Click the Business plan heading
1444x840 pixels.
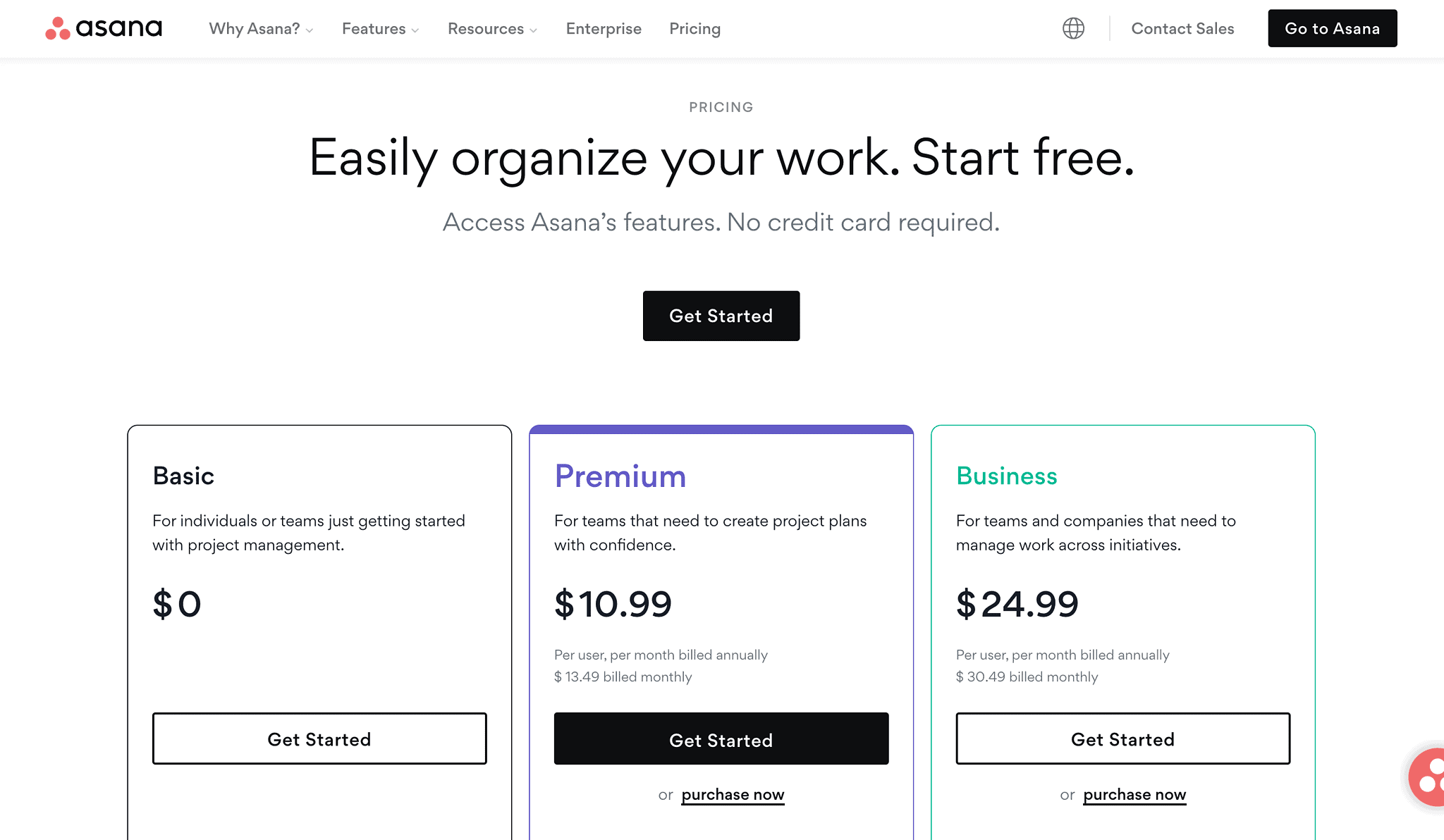(1006, 476)
